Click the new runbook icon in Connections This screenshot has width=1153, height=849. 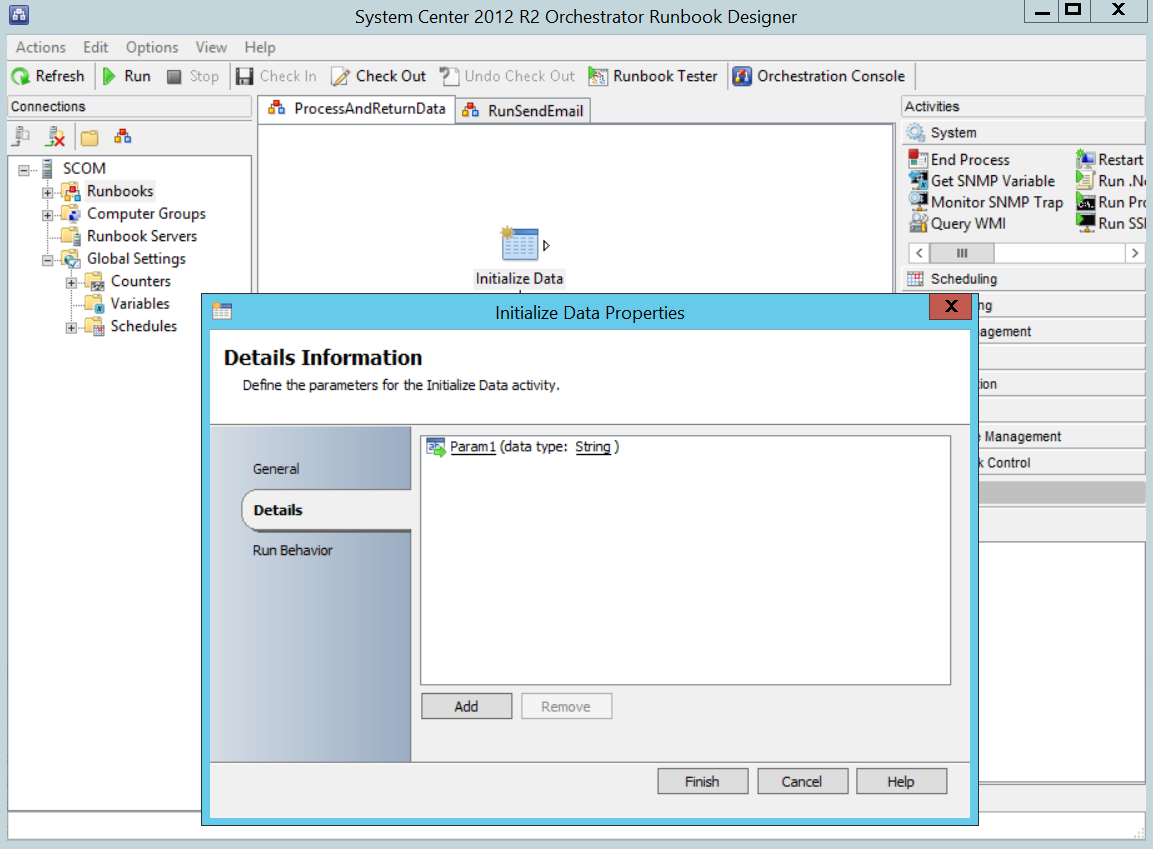click(123, 136)
